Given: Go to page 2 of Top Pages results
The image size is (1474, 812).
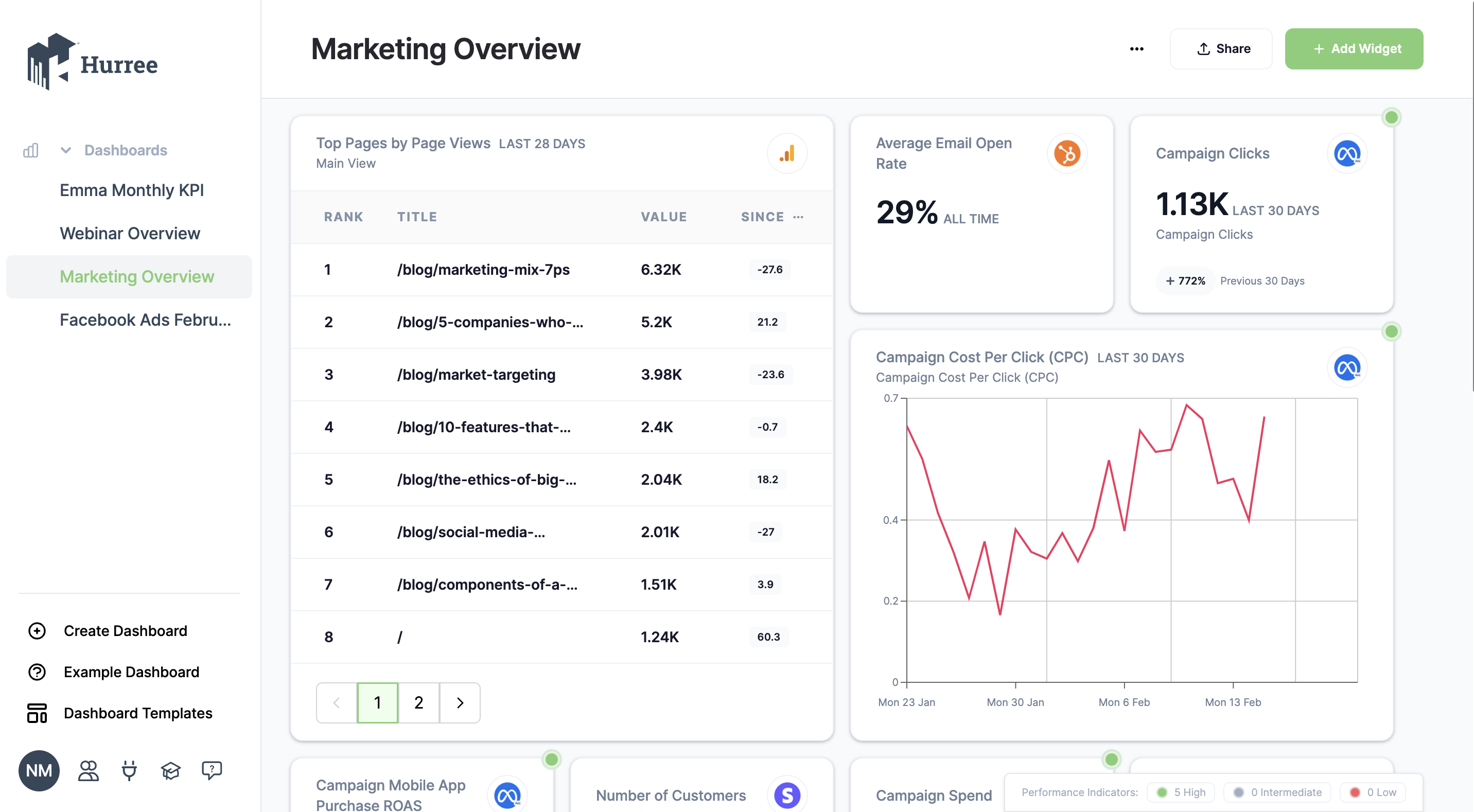Looking at the screenshot, I should 418,702.
